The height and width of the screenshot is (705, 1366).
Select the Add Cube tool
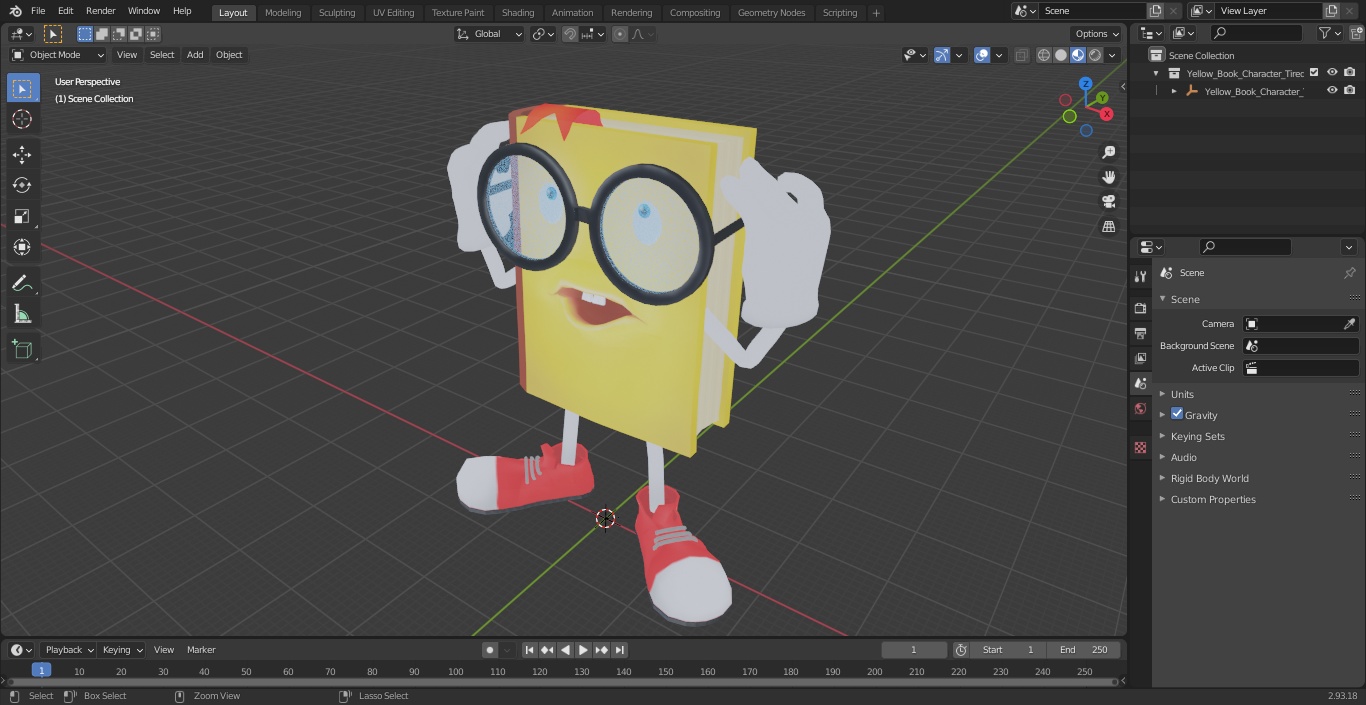tap(22, 349)
